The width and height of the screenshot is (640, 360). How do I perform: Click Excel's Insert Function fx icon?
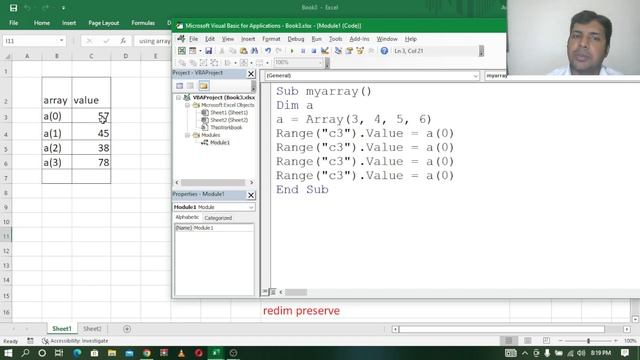pyautogui.click(x=122, y=41)
